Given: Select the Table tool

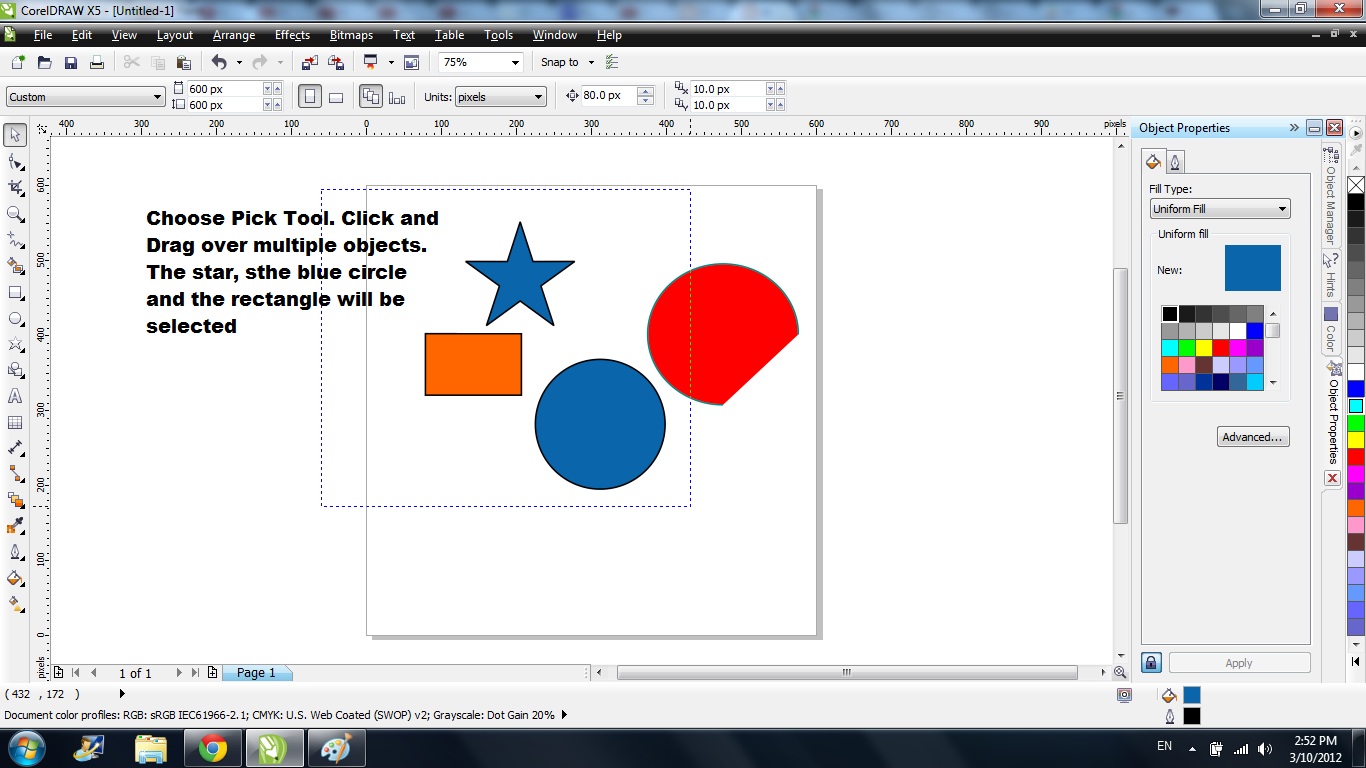Looking at the screenshot, I should coord(14,421).
